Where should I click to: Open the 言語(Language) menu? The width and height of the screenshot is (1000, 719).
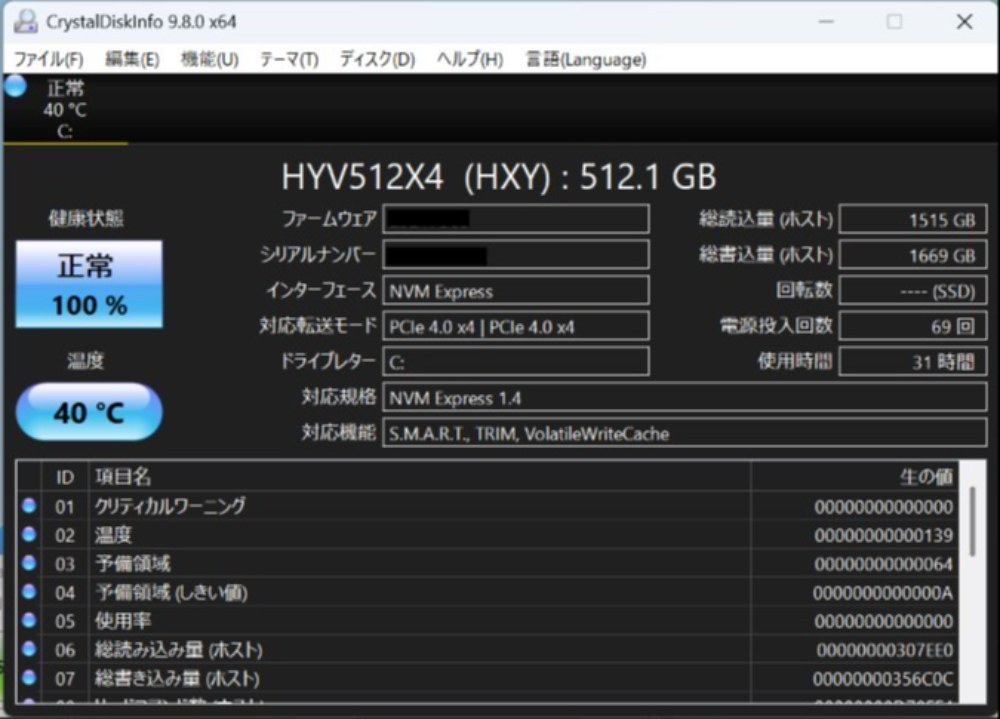click(x=585, y=59)
